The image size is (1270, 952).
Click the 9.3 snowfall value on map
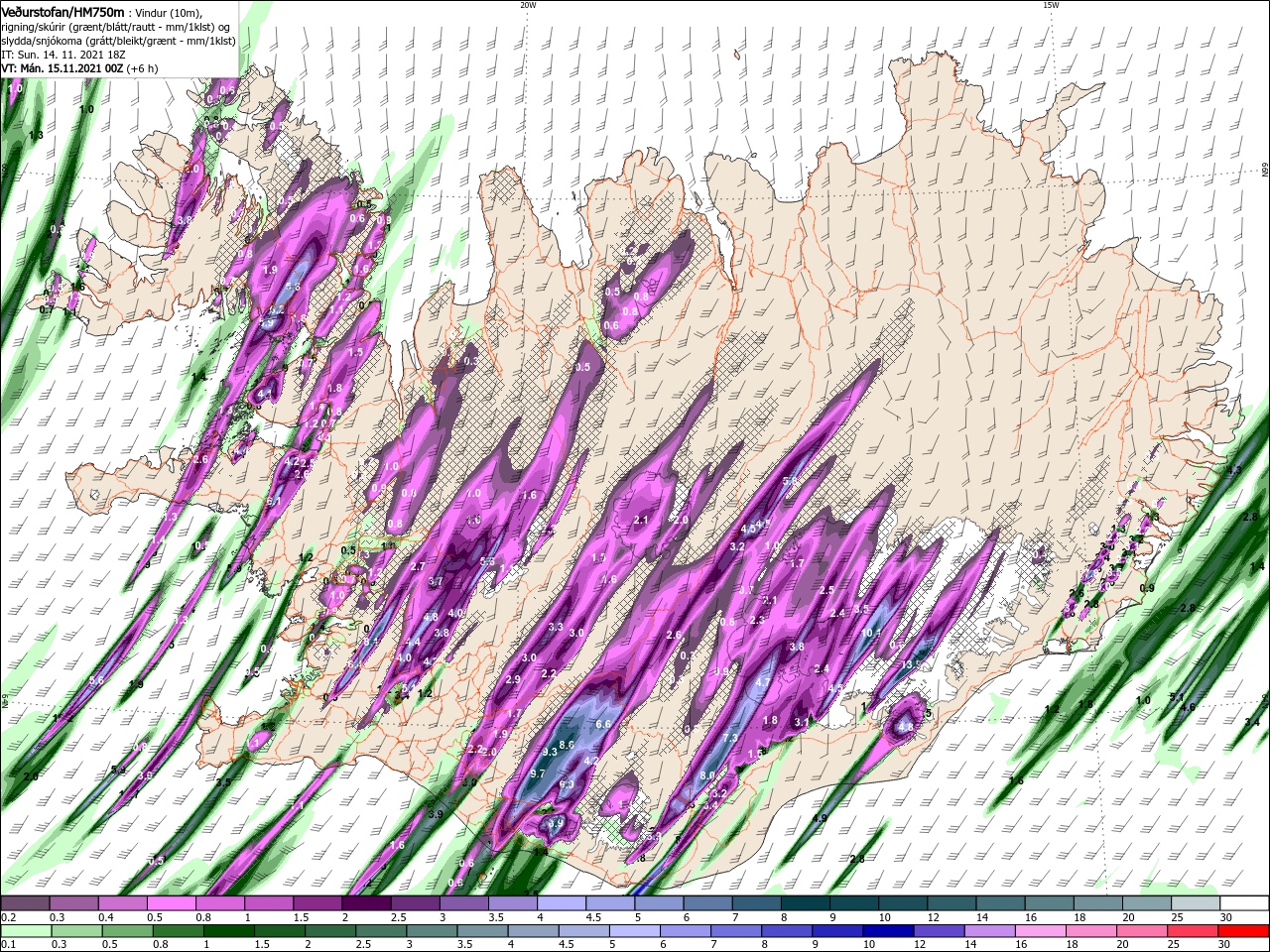550,753
